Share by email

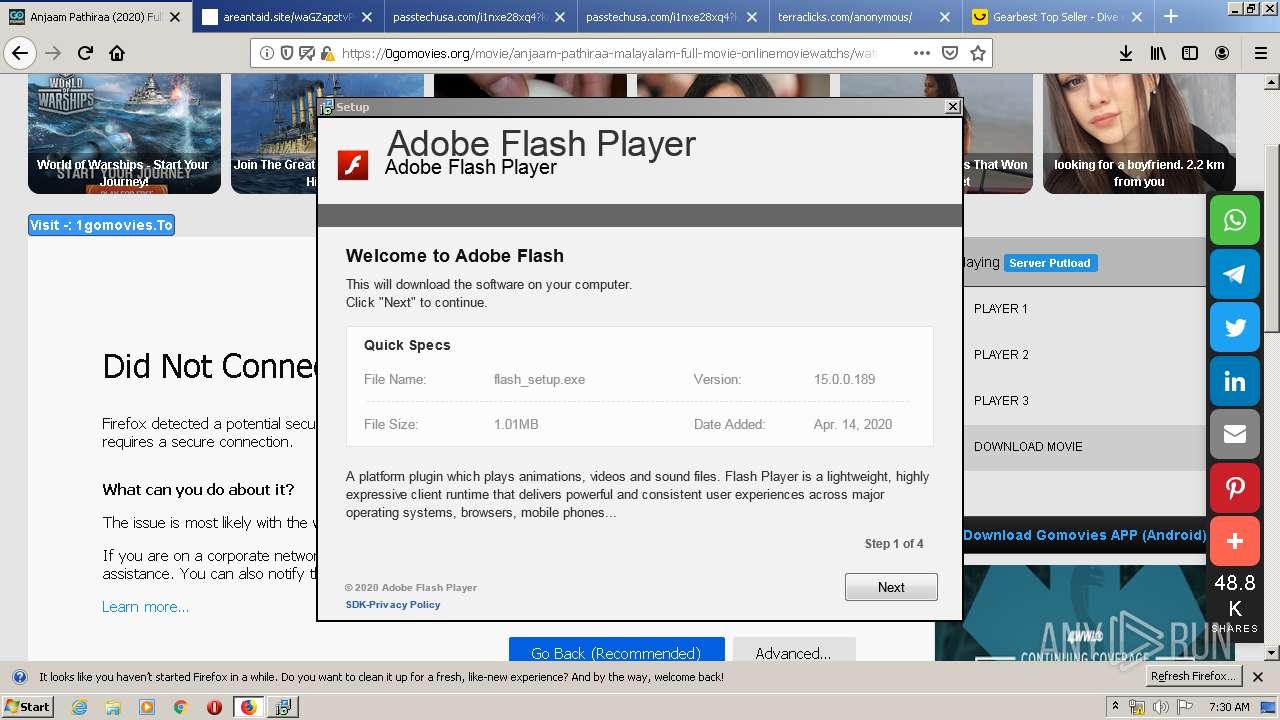1235,434
